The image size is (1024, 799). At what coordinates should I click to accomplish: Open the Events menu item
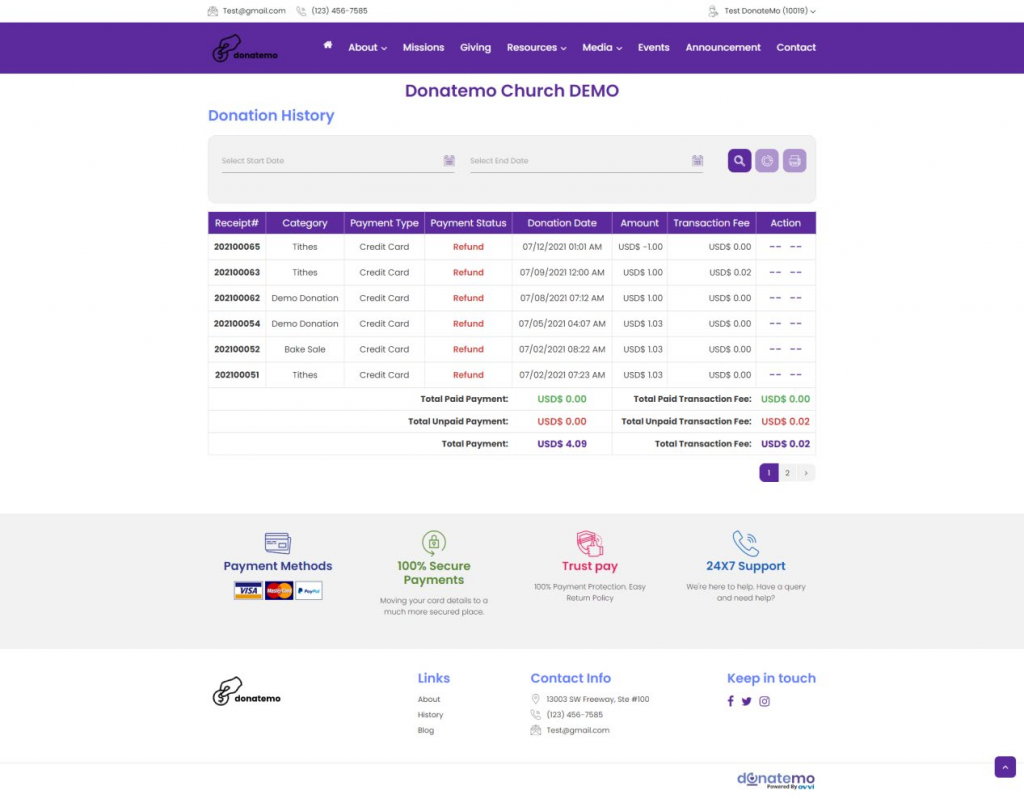click(x=653, y=47)
